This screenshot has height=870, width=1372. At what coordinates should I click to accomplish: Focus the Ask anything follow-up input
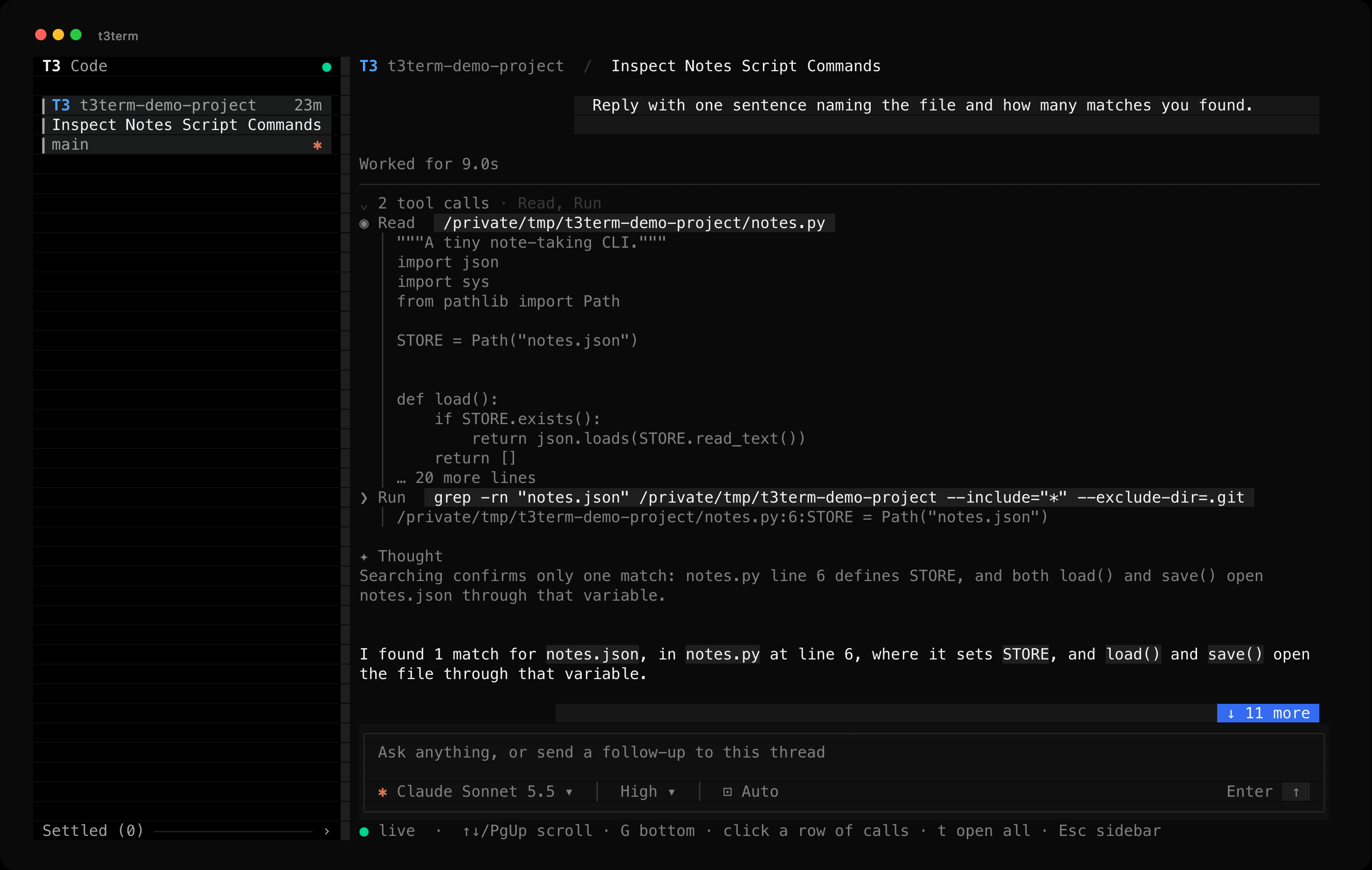[x=843, y=752]
